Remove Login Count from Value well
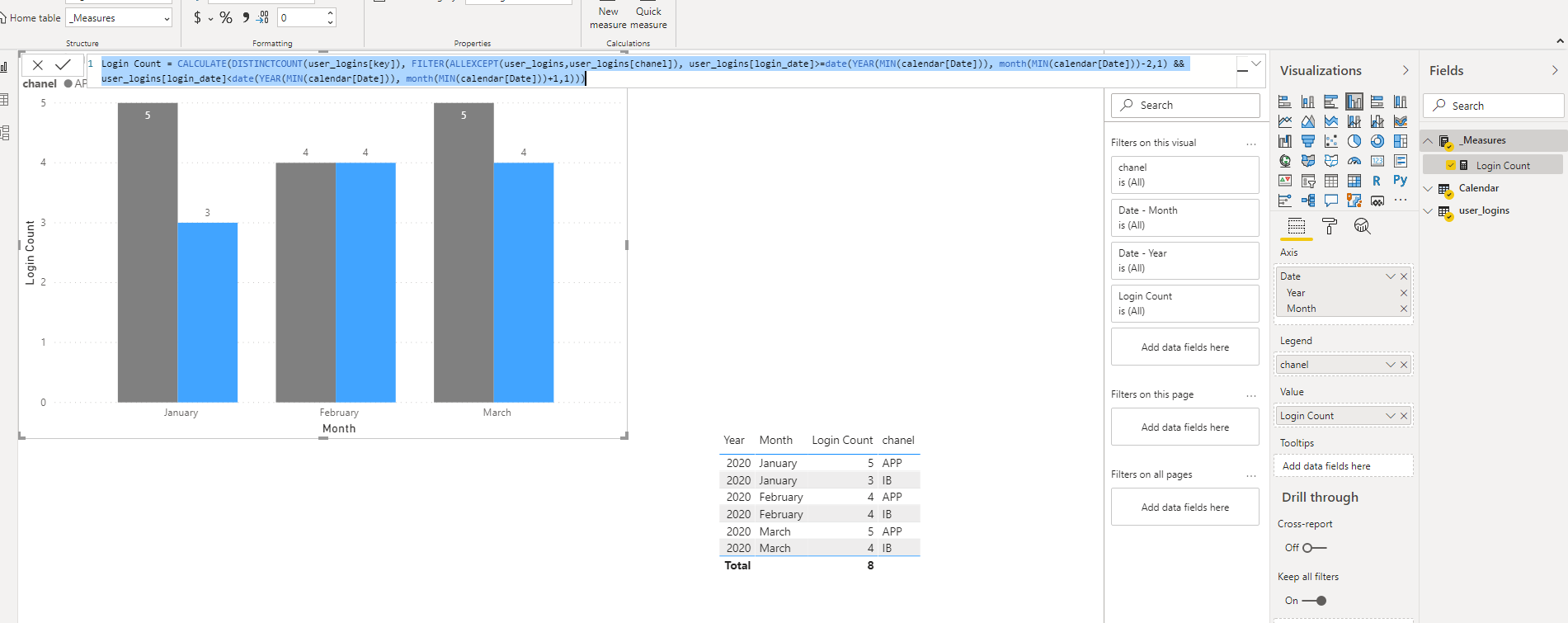Image resolution: width=1568 pixels, height=623 pixels. click(1404, 416)
